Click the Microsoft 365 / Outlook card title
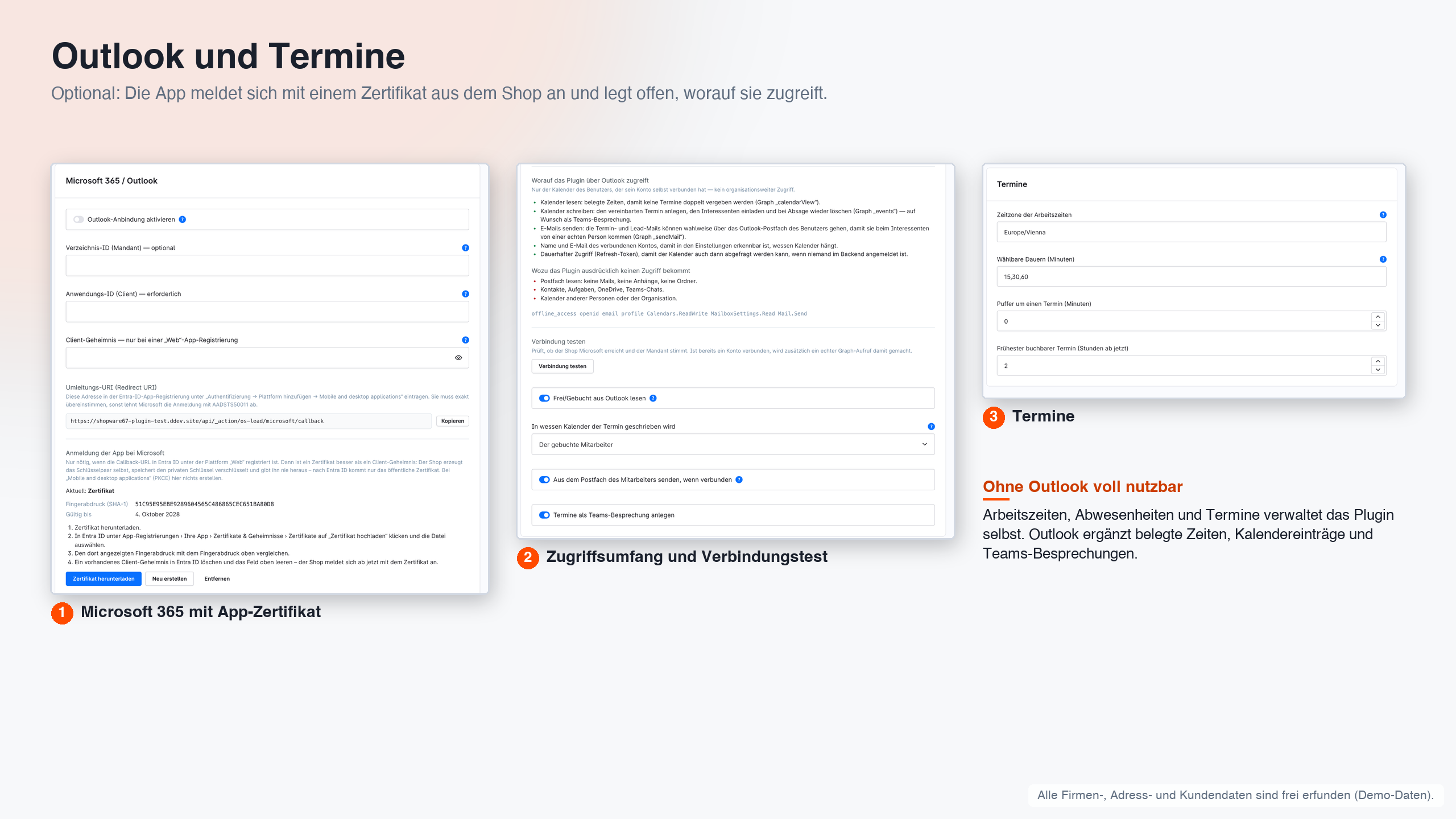Image resolution: width=1456 pixels, height=819 pixels. click(111, 181)
